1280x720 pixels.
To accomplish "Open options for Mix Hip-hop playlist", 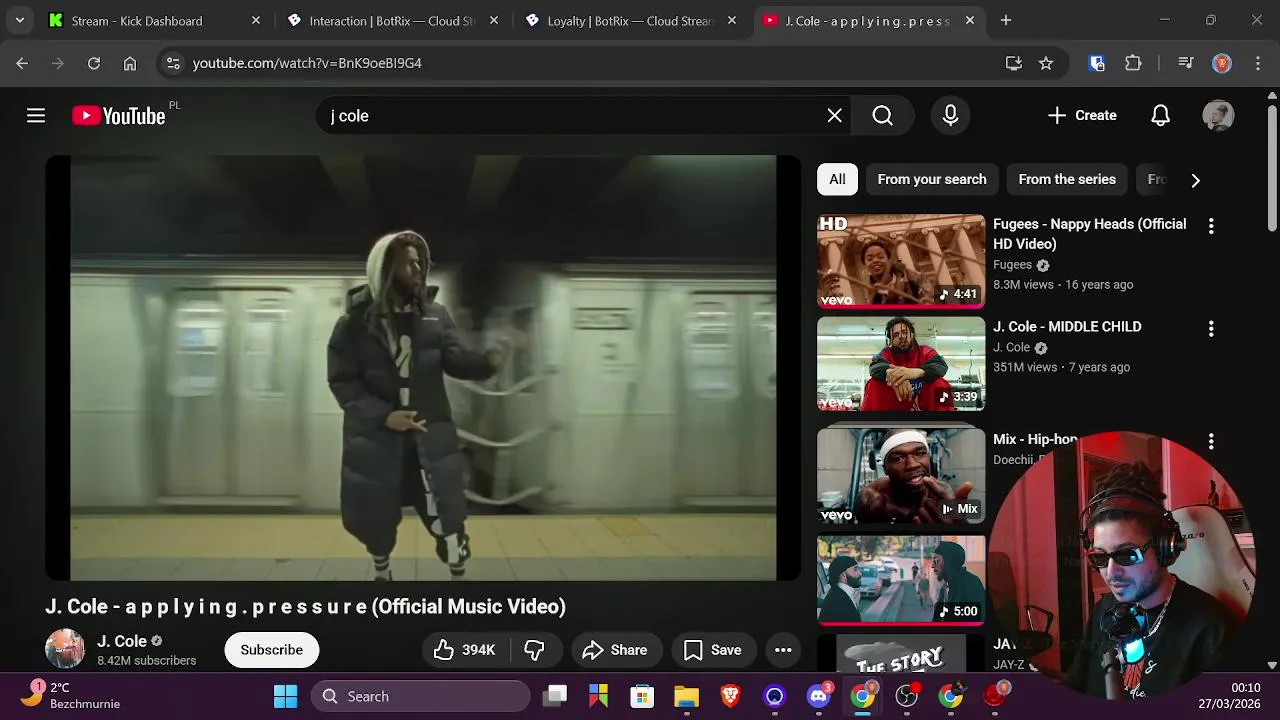I will [1211, 441].
